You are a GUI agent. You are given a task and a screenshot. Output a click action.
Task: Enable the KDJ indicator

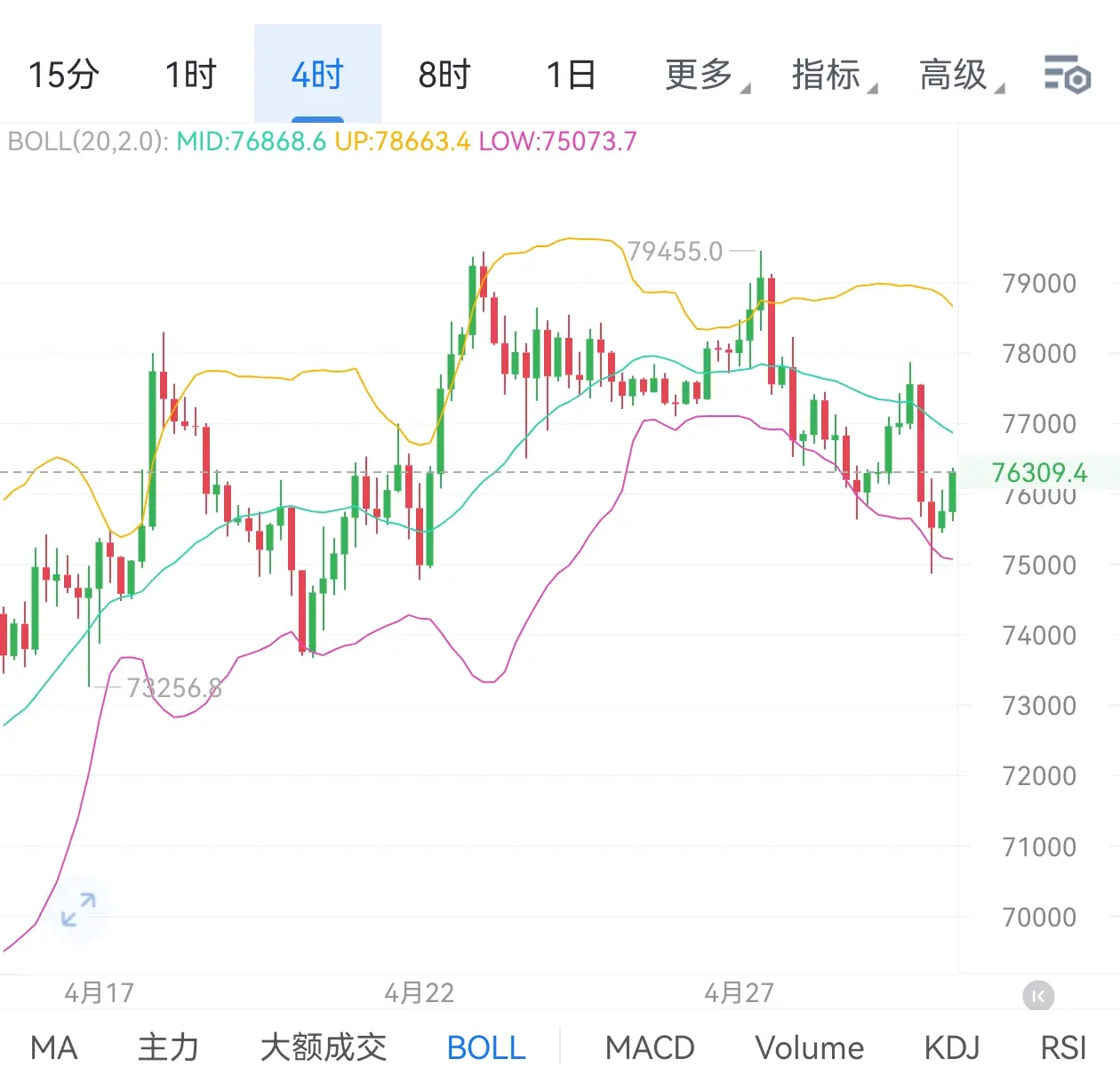pyautogui.click(x=952, y=1047)
